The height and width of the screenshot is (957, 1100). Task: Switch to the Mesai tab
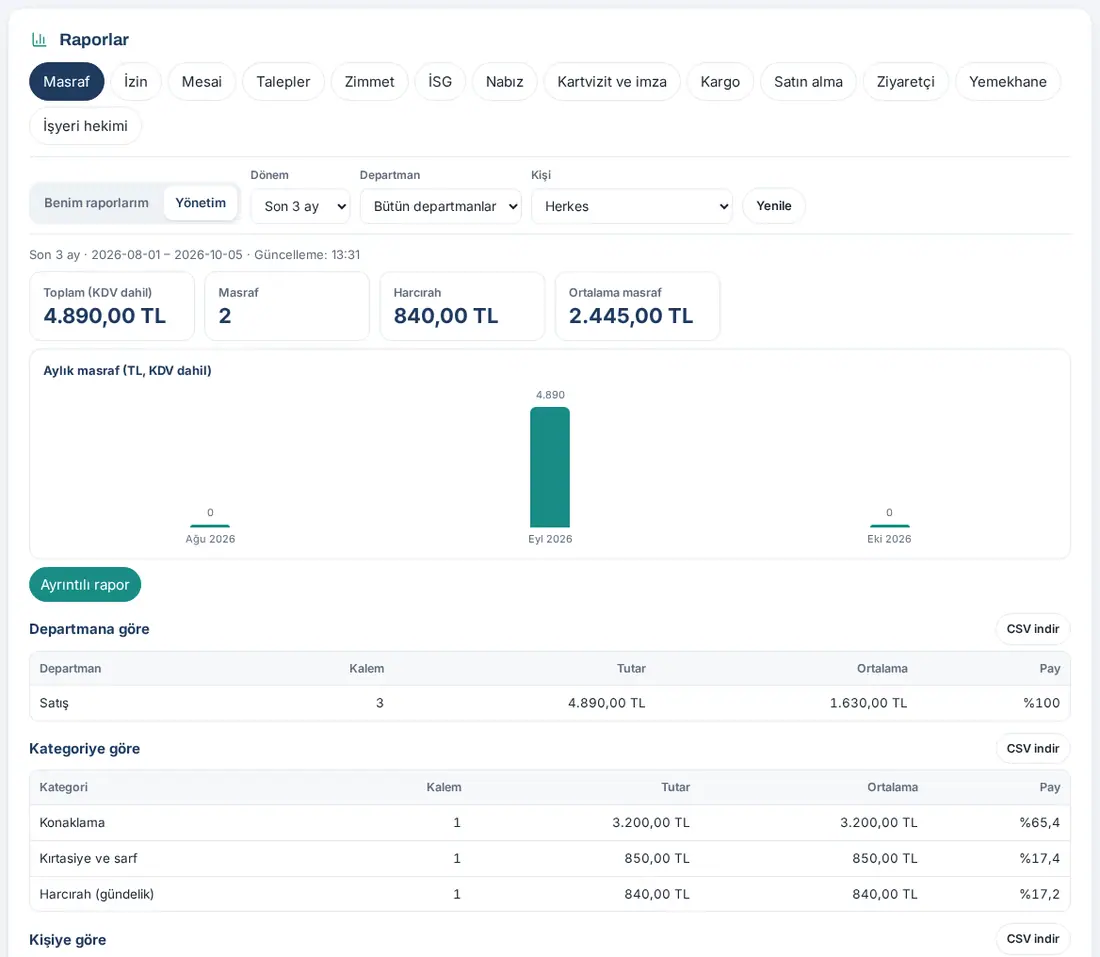(201, 81)
